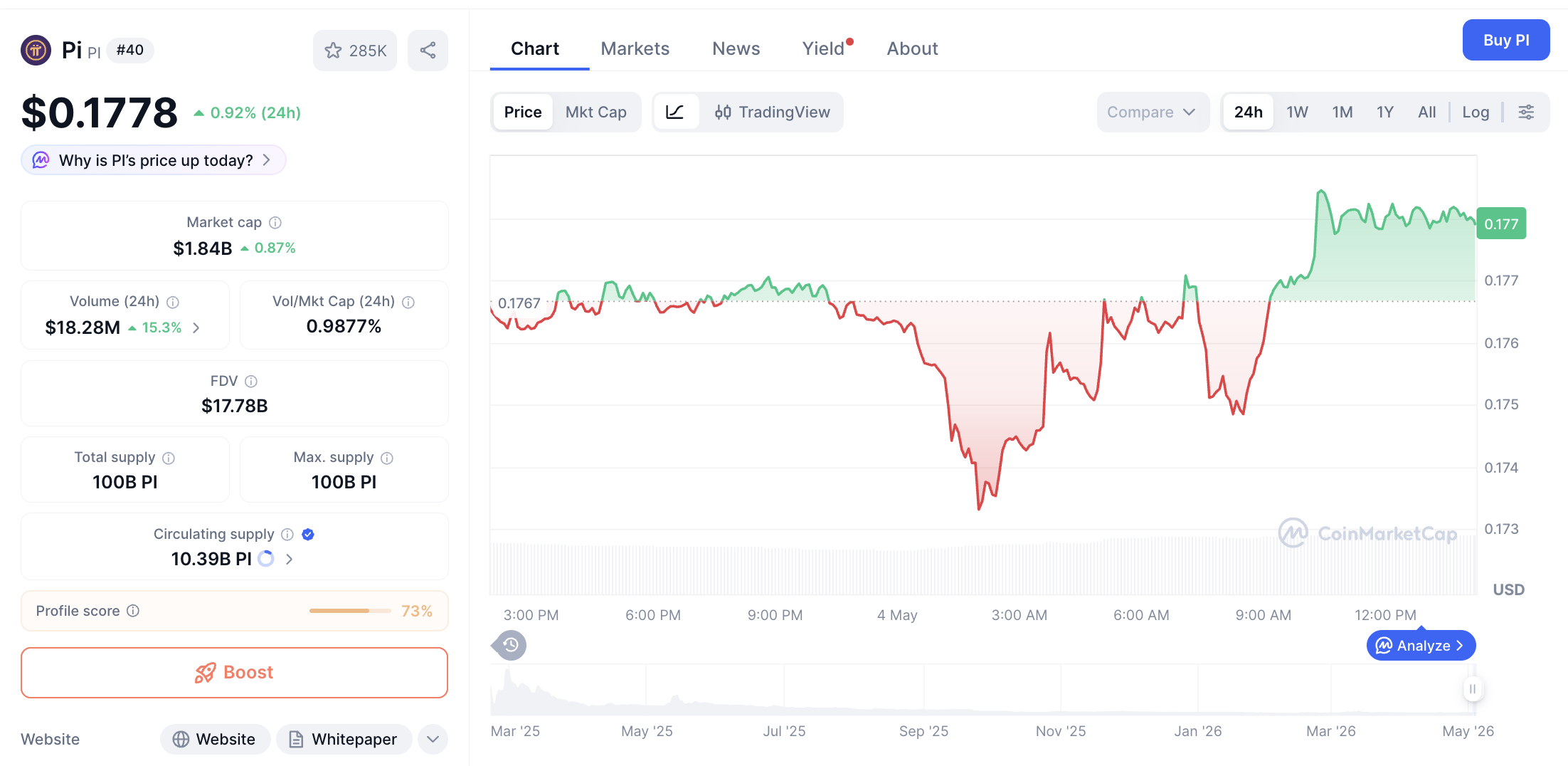
Task: Click Mar '25 on overview timeline
Action: click(x=515, y=731)
